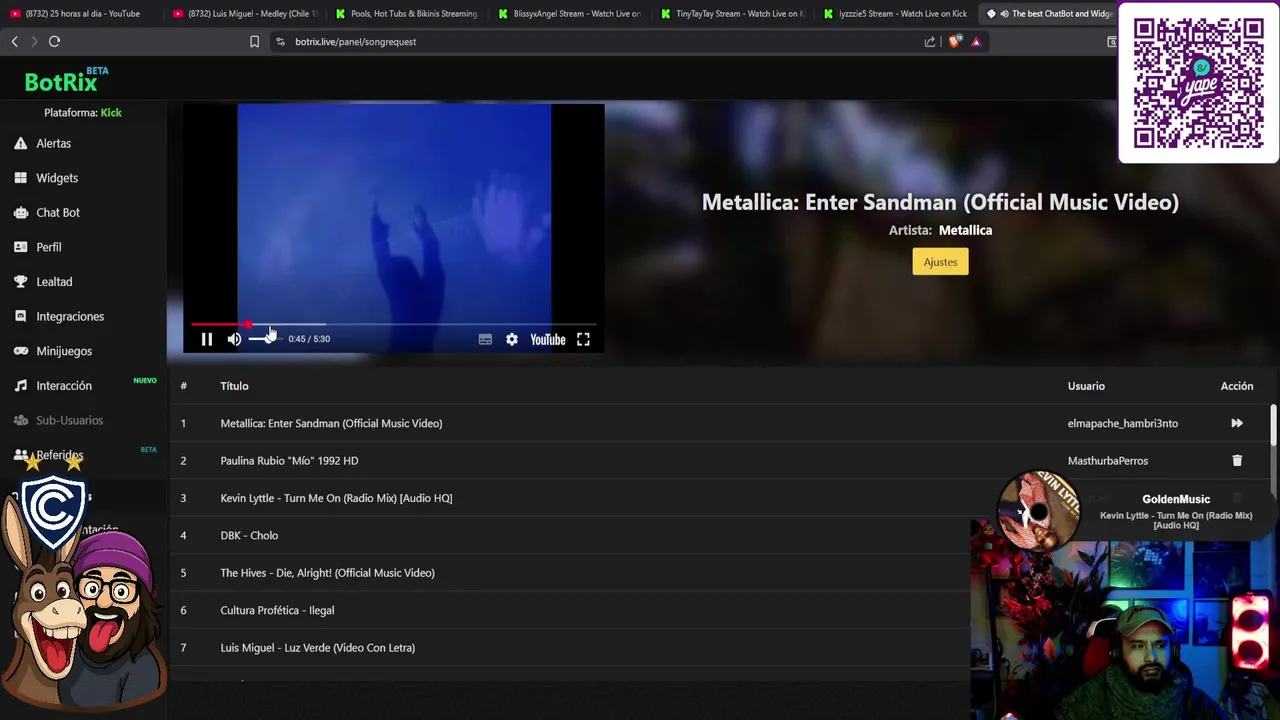1280x720 pixels.
Task: Click the Chat Bot robot icon
Action: pos(20,212)
